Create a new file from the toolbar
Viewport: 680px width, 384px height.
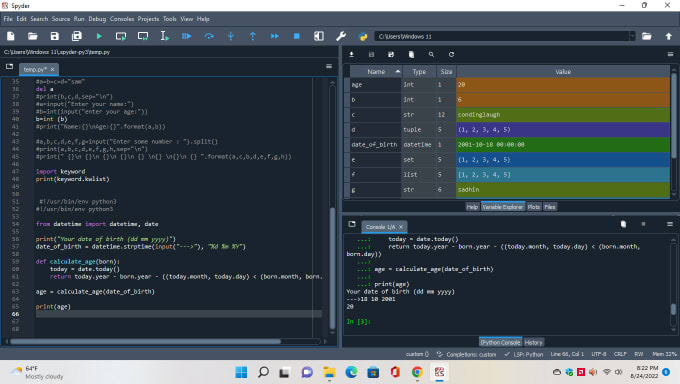coord(11,36)
